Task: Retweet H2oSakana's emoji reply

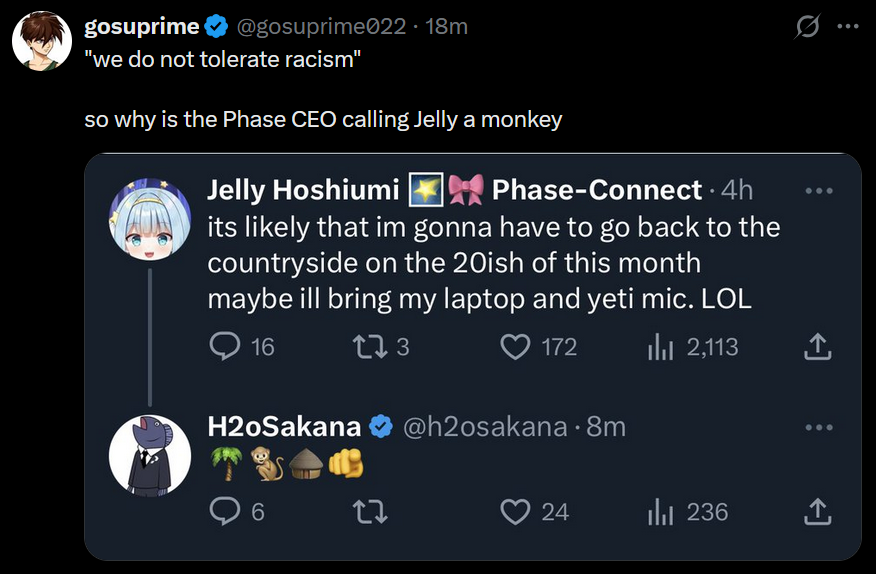Action: (370, 512)
